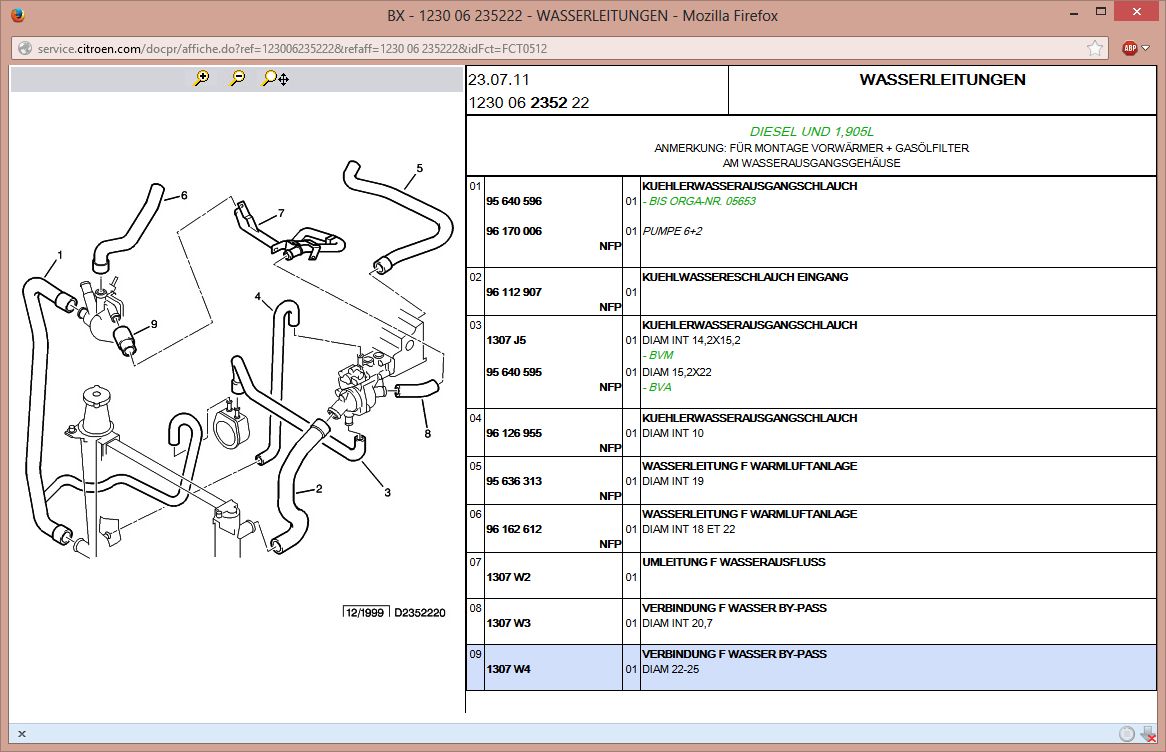Screen dimensions: 1166x752
Task: Click DIAM INT 18 ET 22 text
Action: 689,529
